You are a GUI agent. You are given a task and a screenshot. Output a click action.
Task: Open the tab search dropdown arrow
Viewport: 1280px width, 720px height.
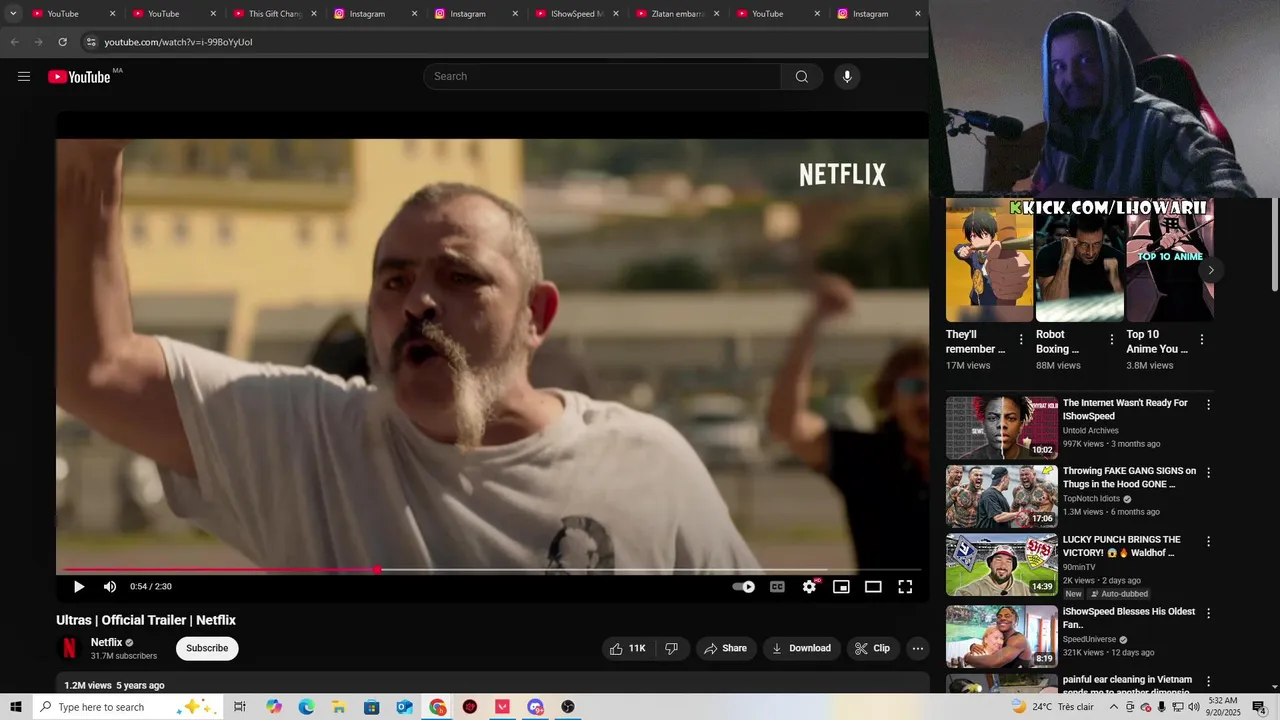[x=13, y=14]
